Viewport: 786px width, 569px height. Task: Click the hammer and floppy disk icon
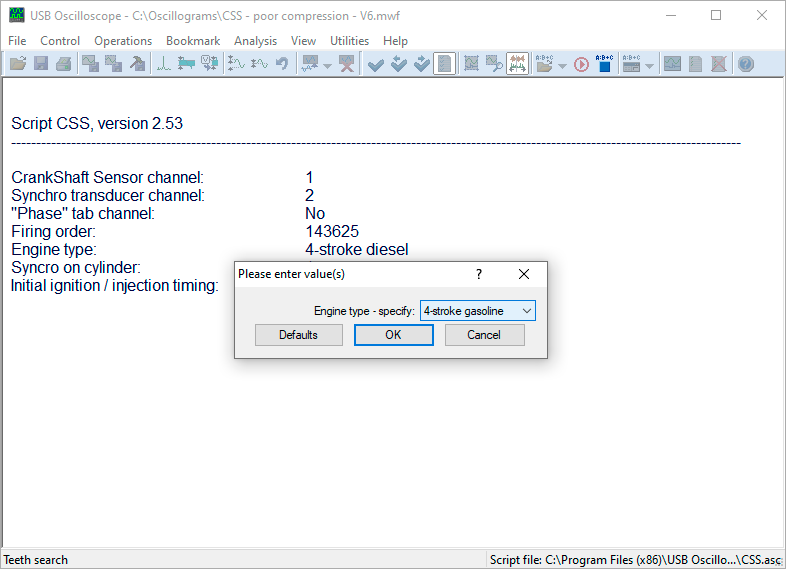[x=137, y=64]
